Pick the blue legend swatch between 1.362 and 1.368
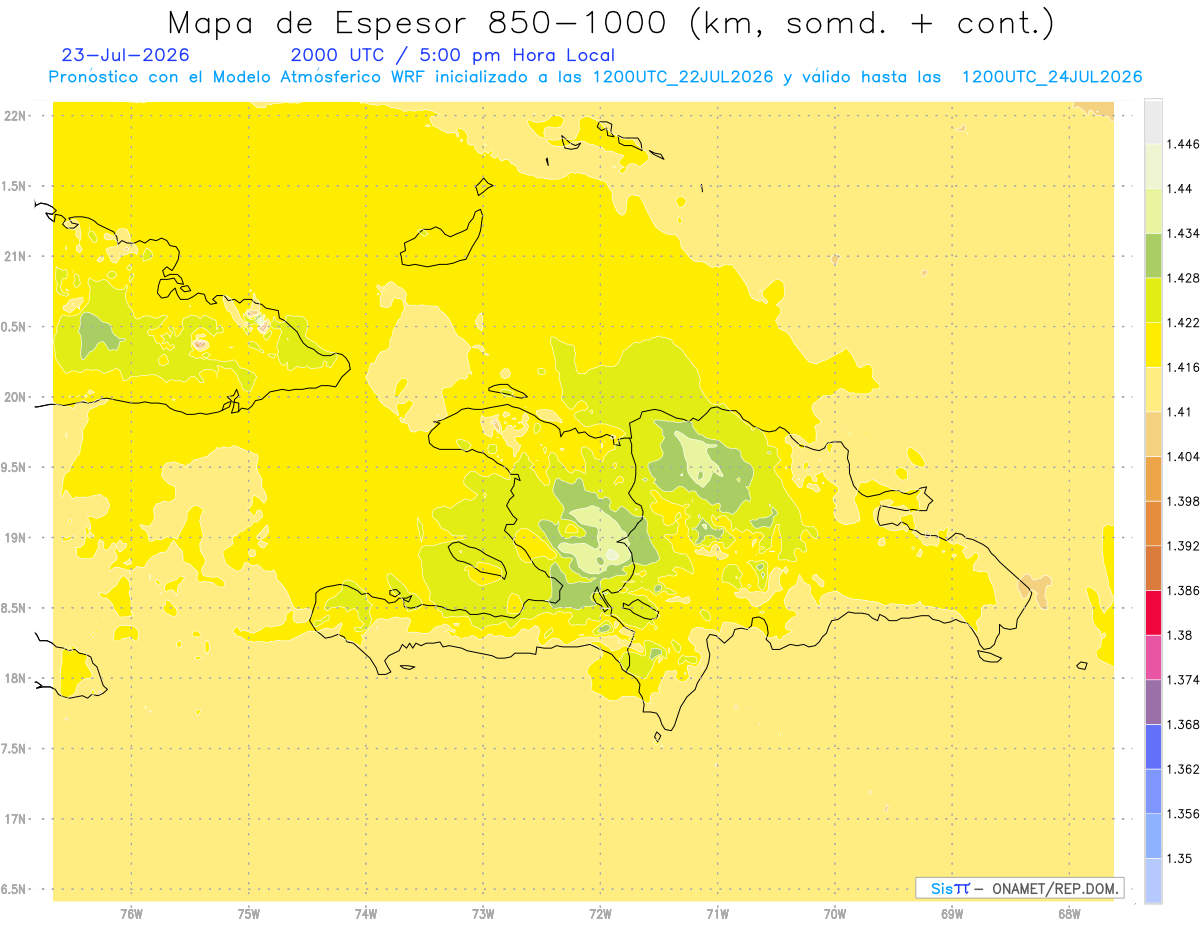This screenshot has height=927, width=1200. pos(1153,747)
